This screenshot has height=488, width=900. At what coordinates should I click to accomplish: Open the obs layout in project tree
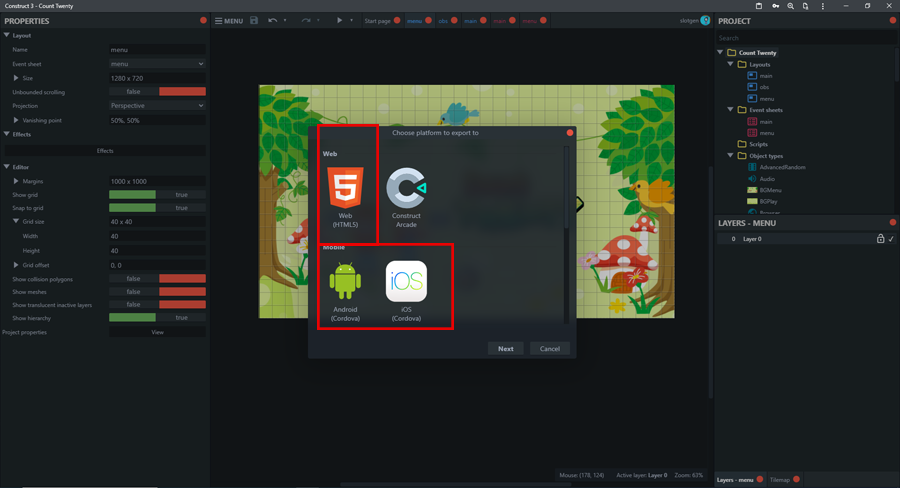click(764, 87)
